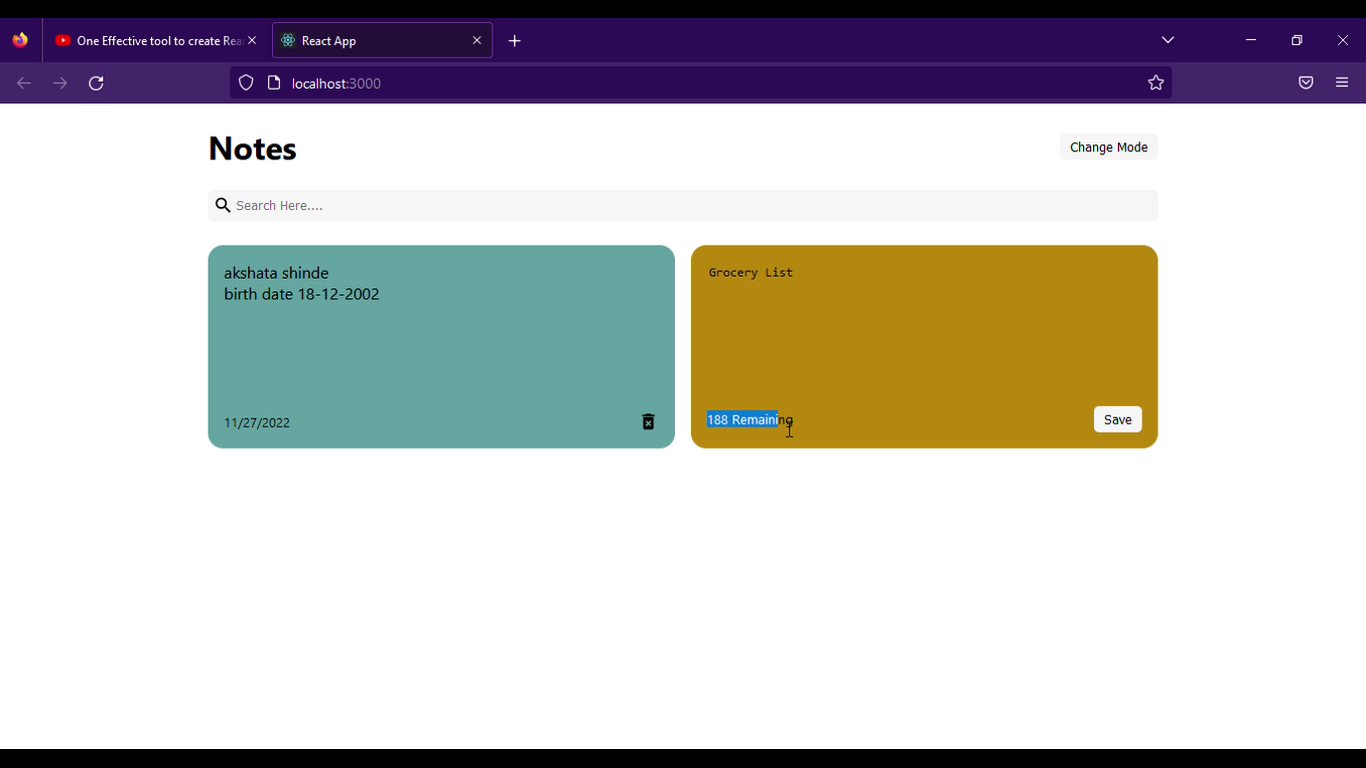
Task: Click the search magnifier icon
Action: (x=223, y=205)
